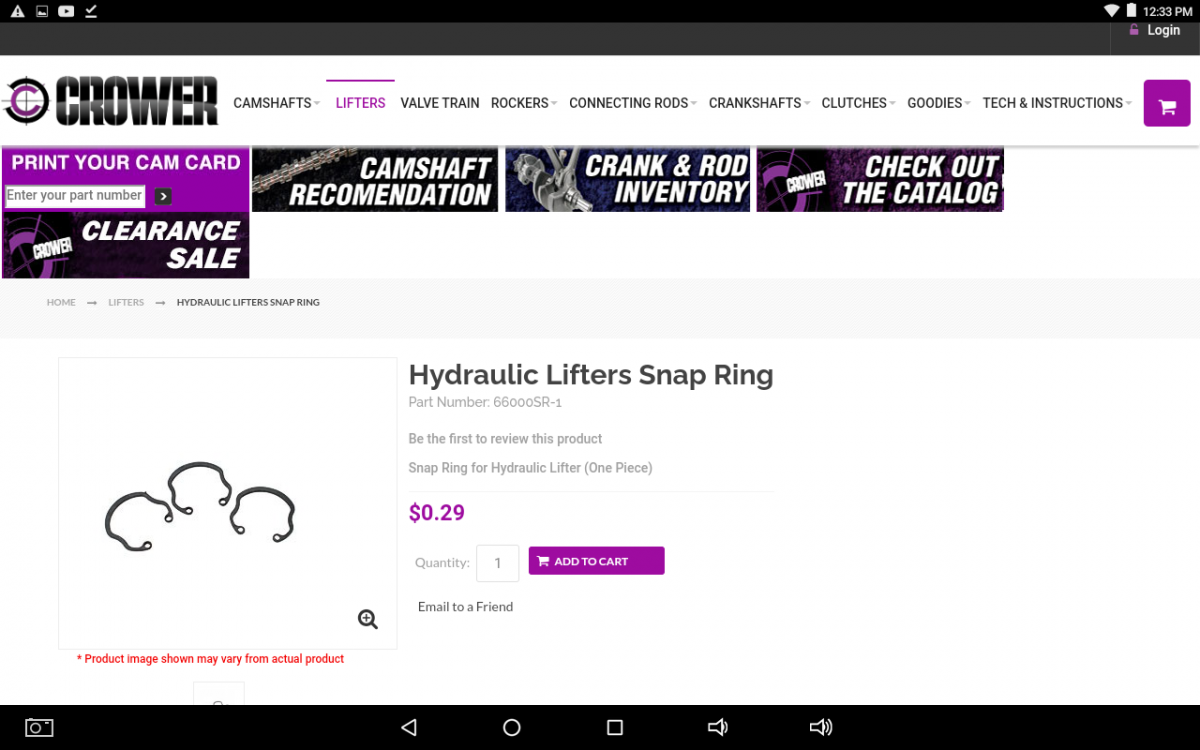Expand the Tech & Instructions dropdown
The width and height of the screenshot is (1200, 750).
click(1057, 103)
